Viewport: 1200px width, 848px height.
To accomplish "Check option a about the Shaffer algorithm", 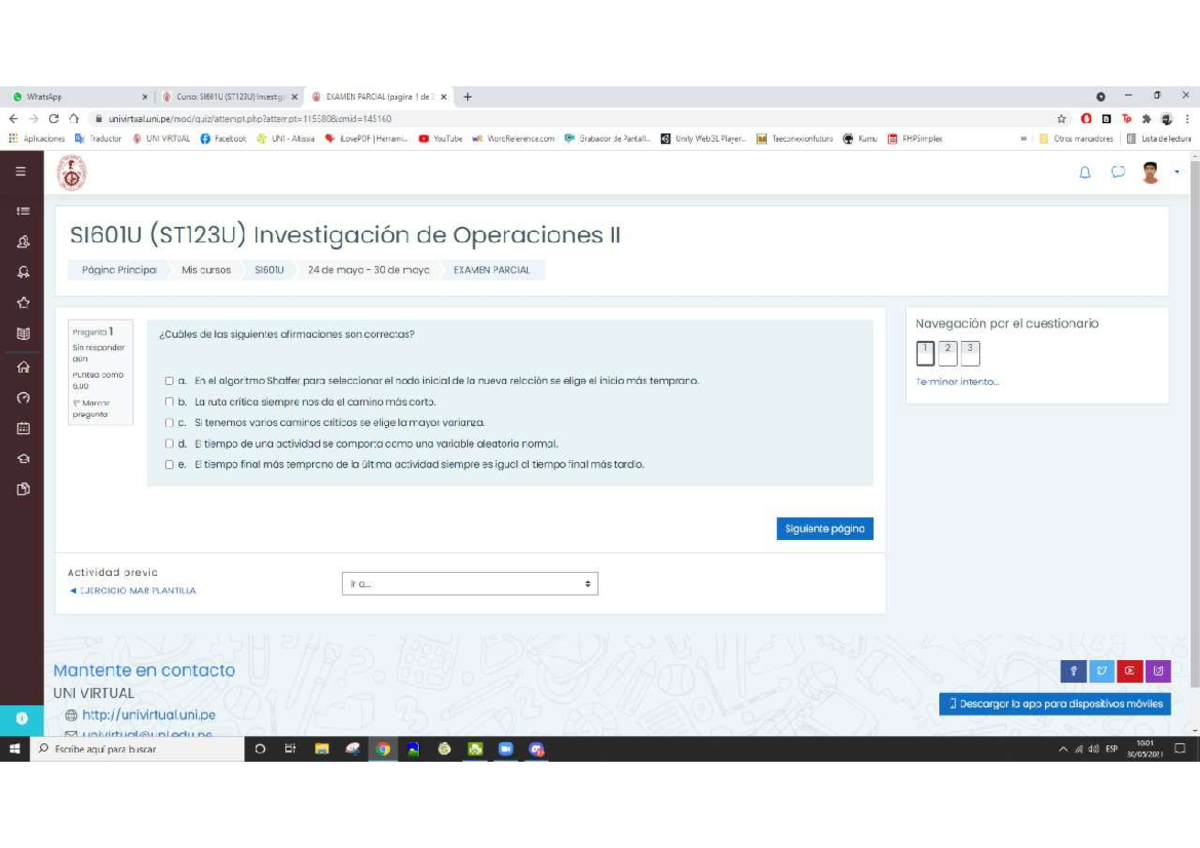I will pos(170,380).
